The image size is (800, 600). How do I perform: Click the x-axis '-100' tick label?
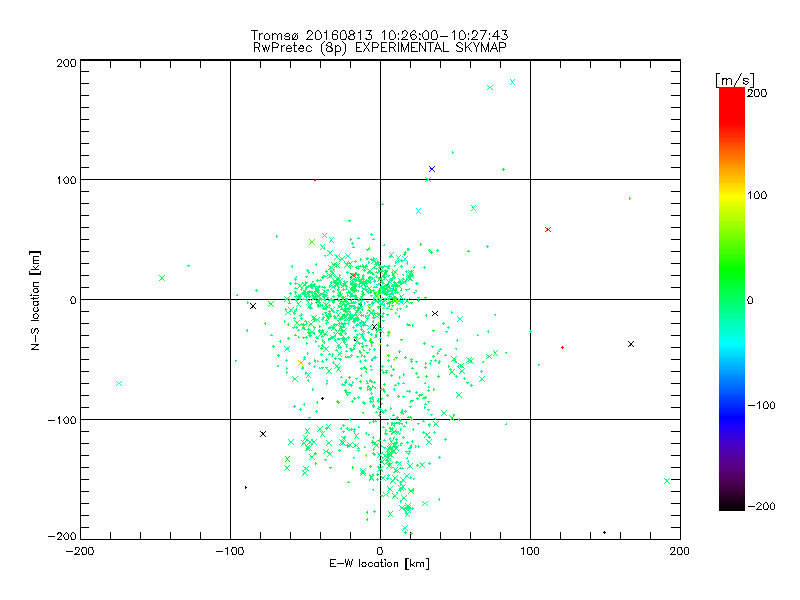coord(230,551)
